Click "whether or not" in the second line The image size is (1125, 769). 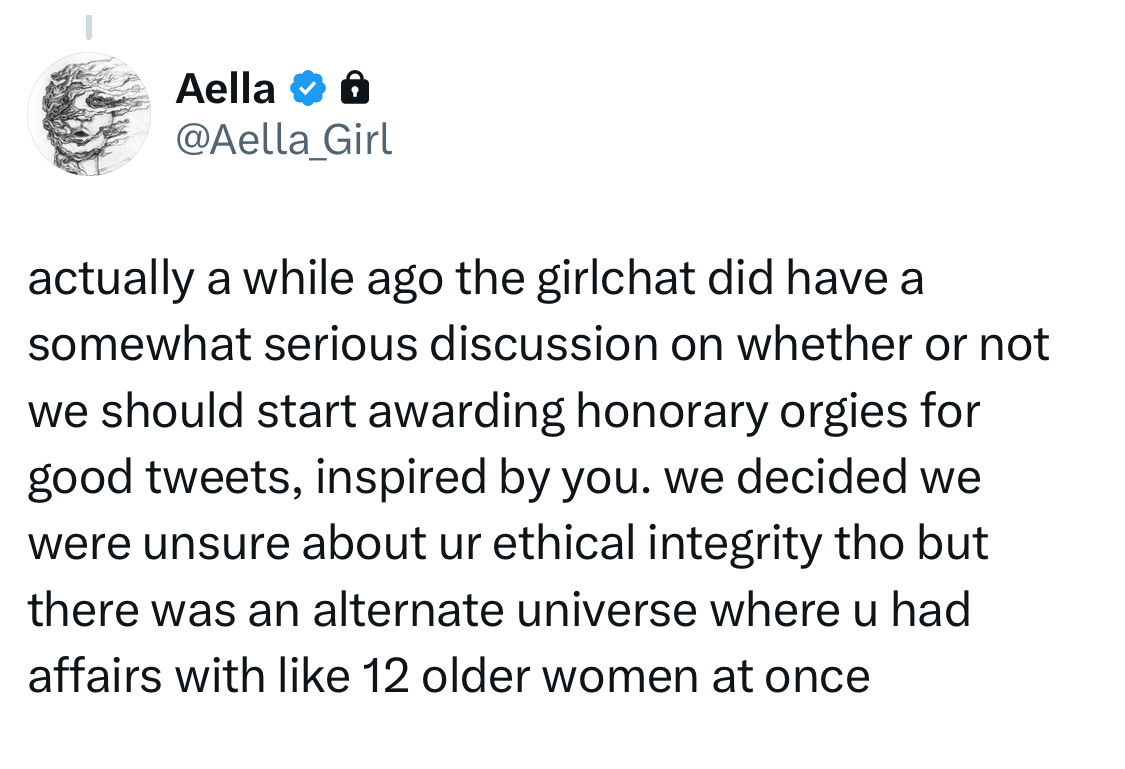pos(893,345)
